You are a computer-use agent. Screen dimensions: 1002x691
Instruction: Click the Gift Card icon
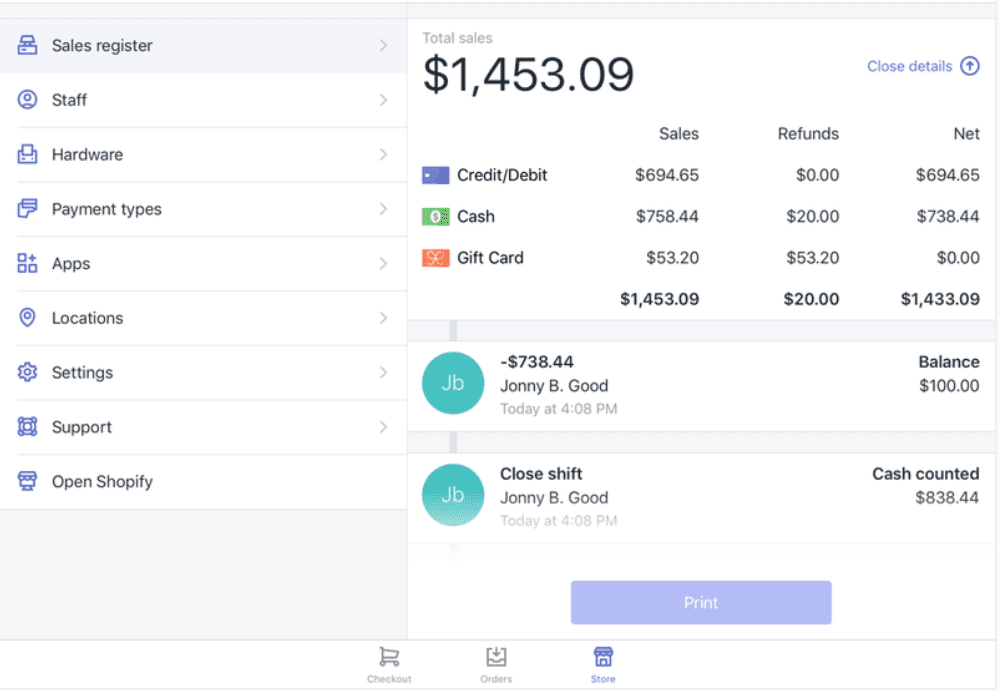click(434, 257)
